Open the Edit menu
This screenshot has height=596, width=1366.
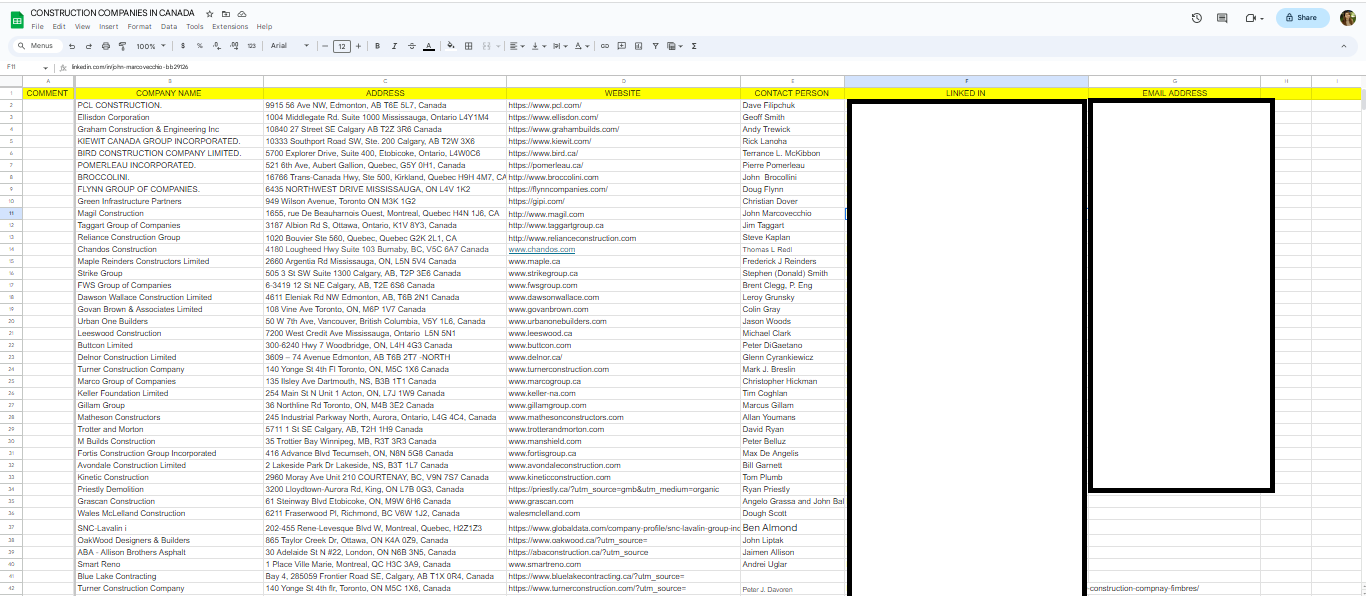[x=59, y=27]
